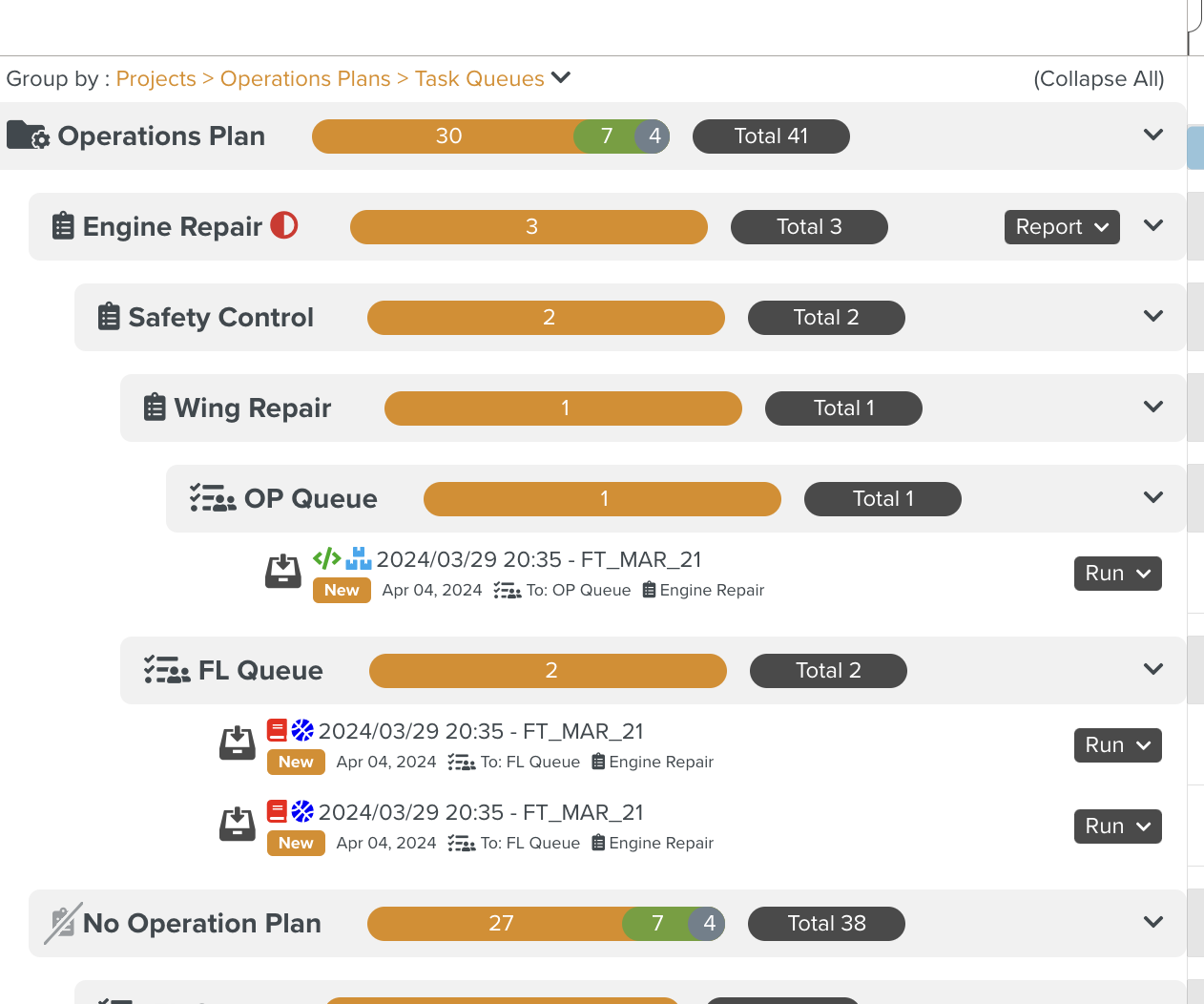Click the Projects grouping link
The height and width of the screenshot is (1004, 1204).
[x=156, y=79]
